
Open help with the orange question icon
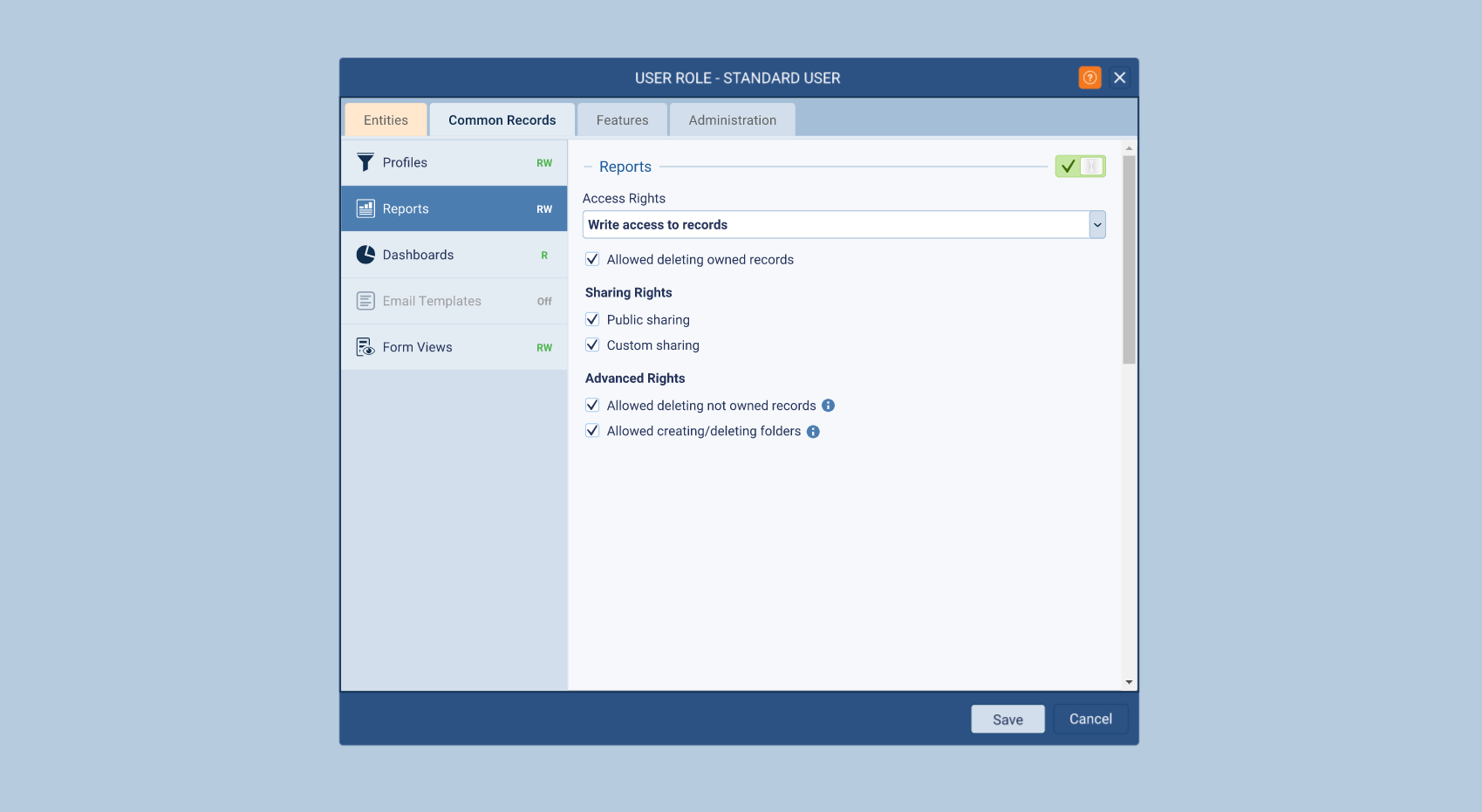point(1089,78)
